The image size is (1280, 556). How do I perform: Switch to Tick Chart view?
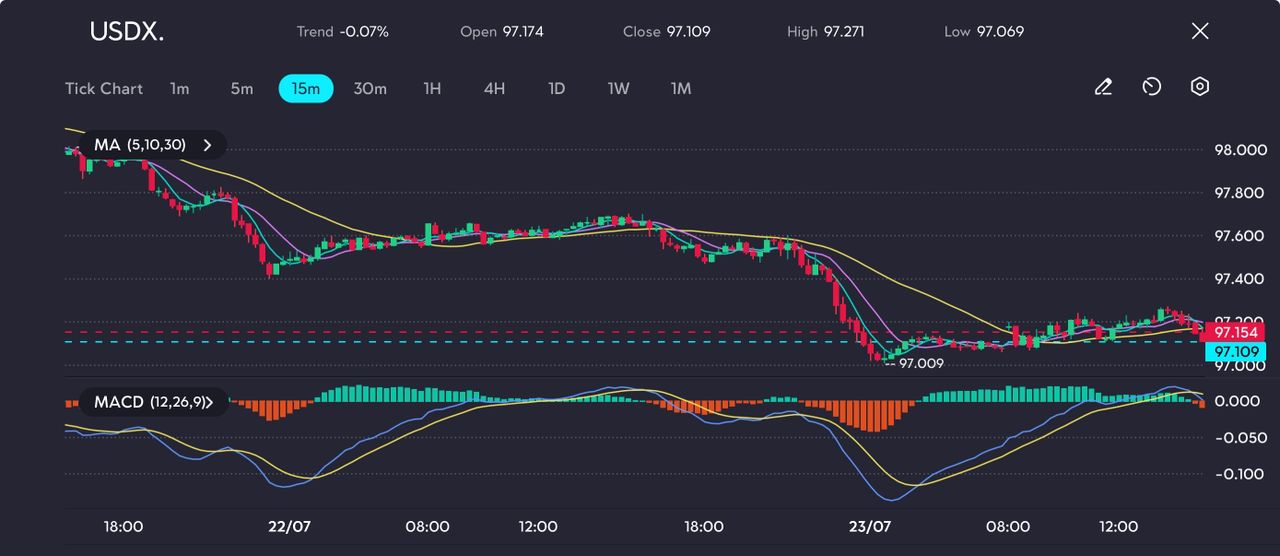click(x=104, y=88)
